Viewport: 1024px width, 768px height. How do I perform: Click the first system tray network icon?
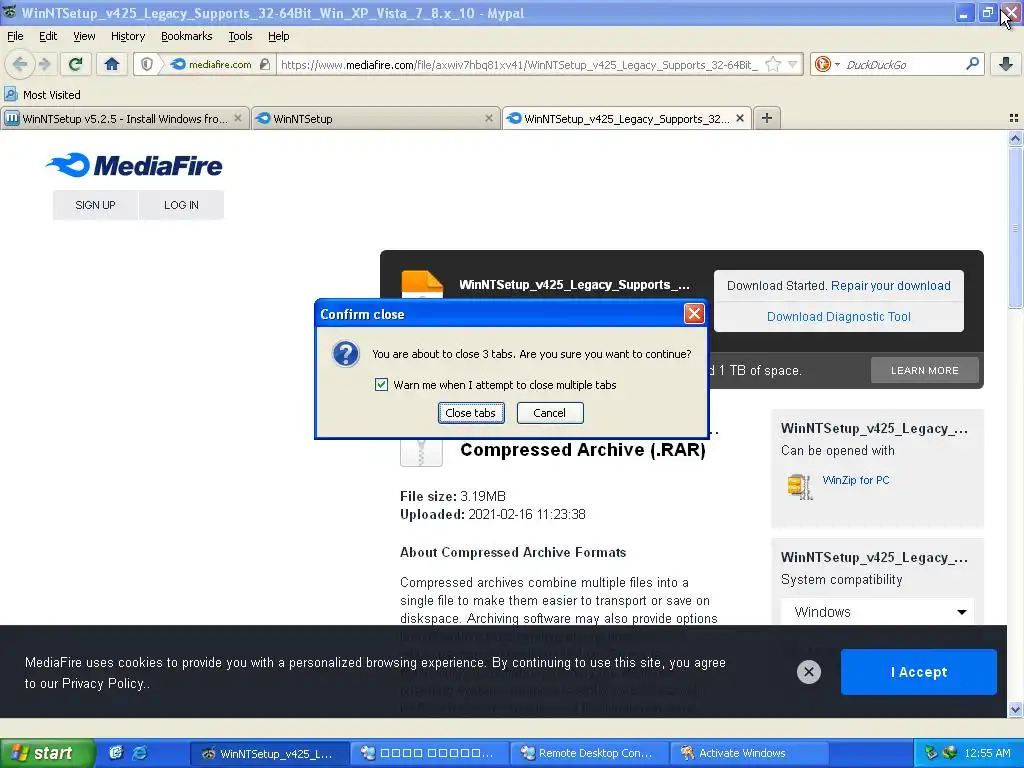[x=931, y=753]
